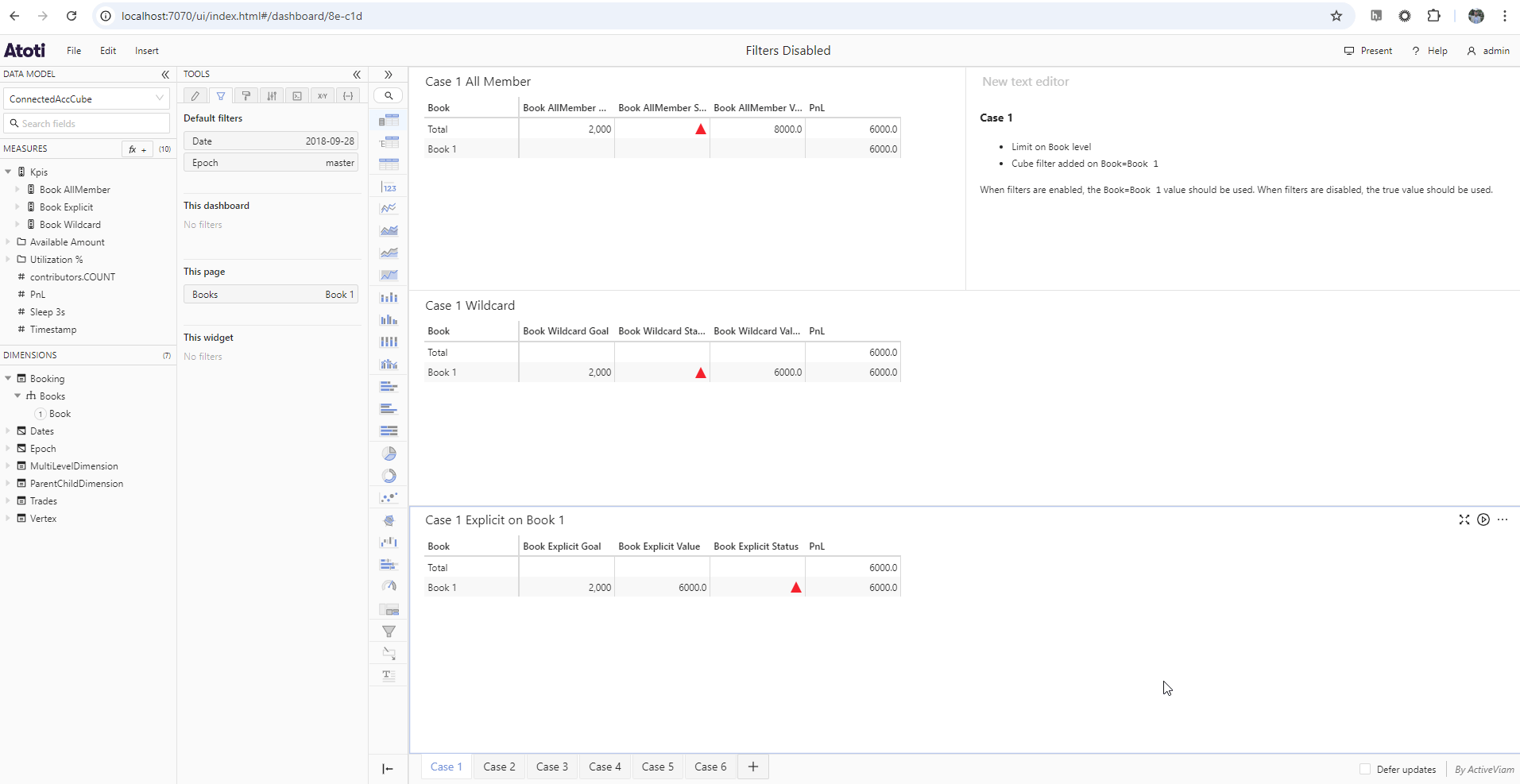Run query on Explicit widget play icon
Image resolution: width=1520 pixels, height=784 pixels.
tap(1483, 519)
